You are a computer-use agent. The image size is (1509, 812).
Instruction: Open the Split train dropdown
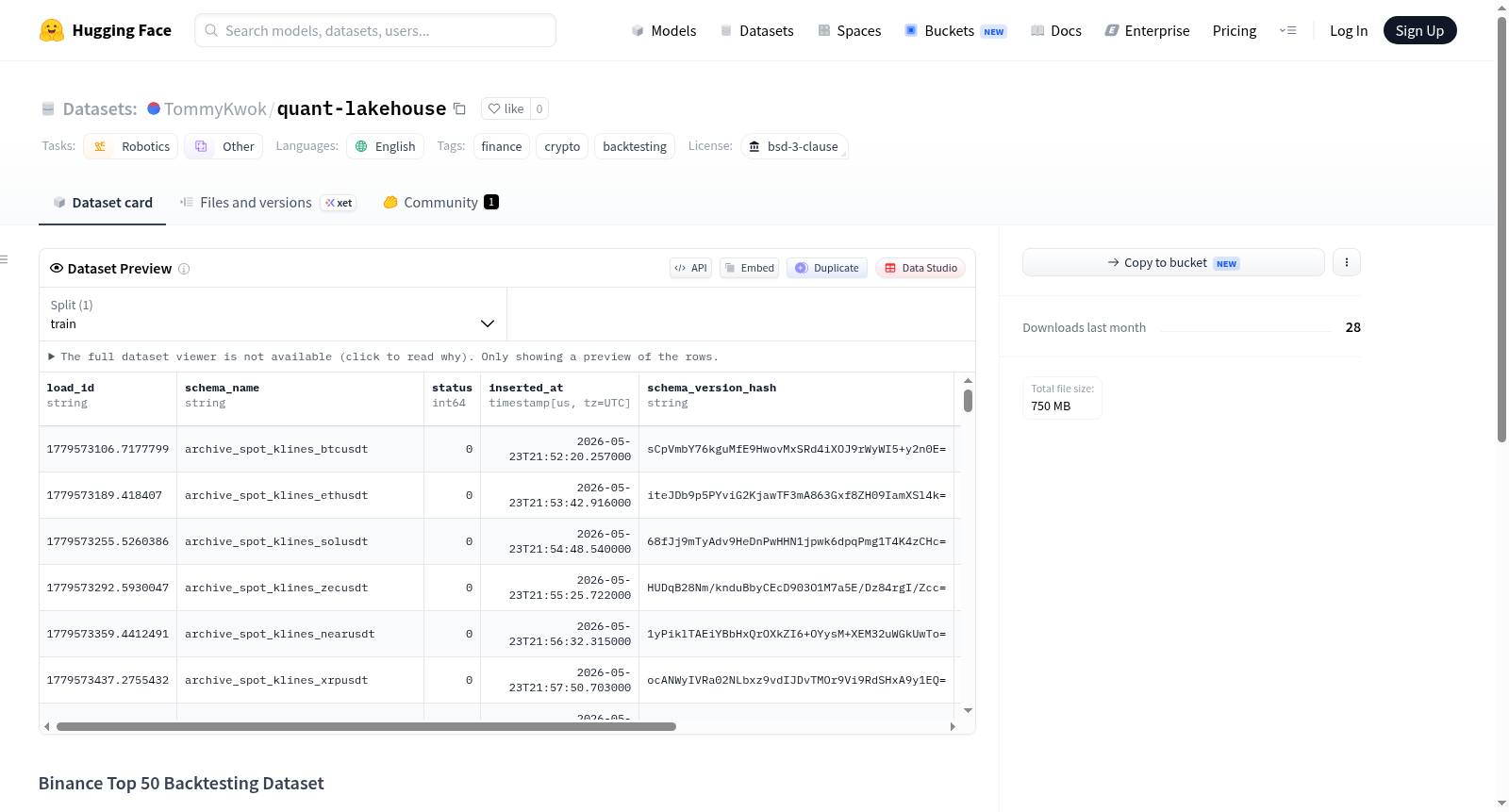[x=273, y=314]
